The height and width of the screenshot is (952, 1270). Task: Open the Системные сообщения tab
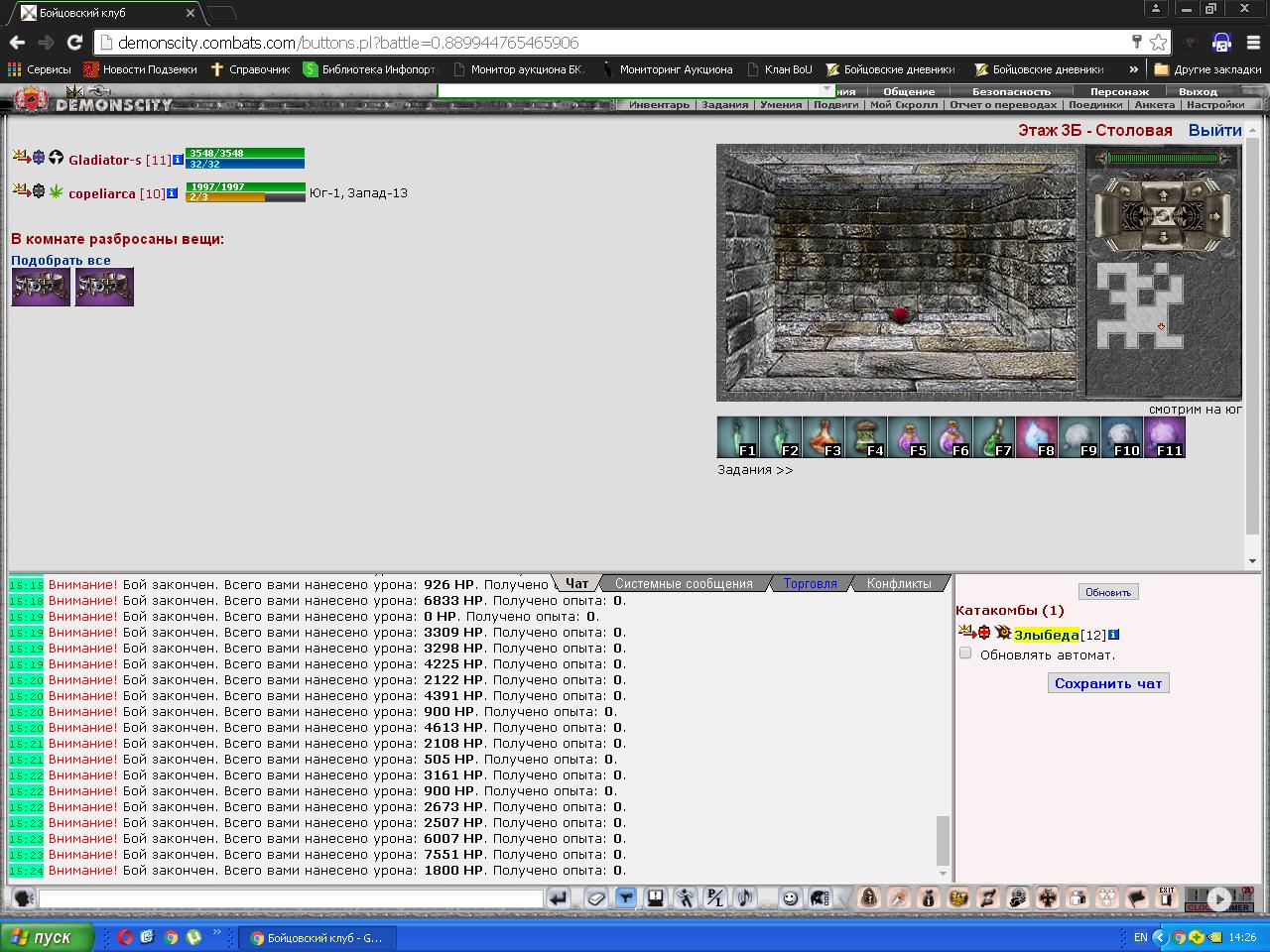[684, 583]
